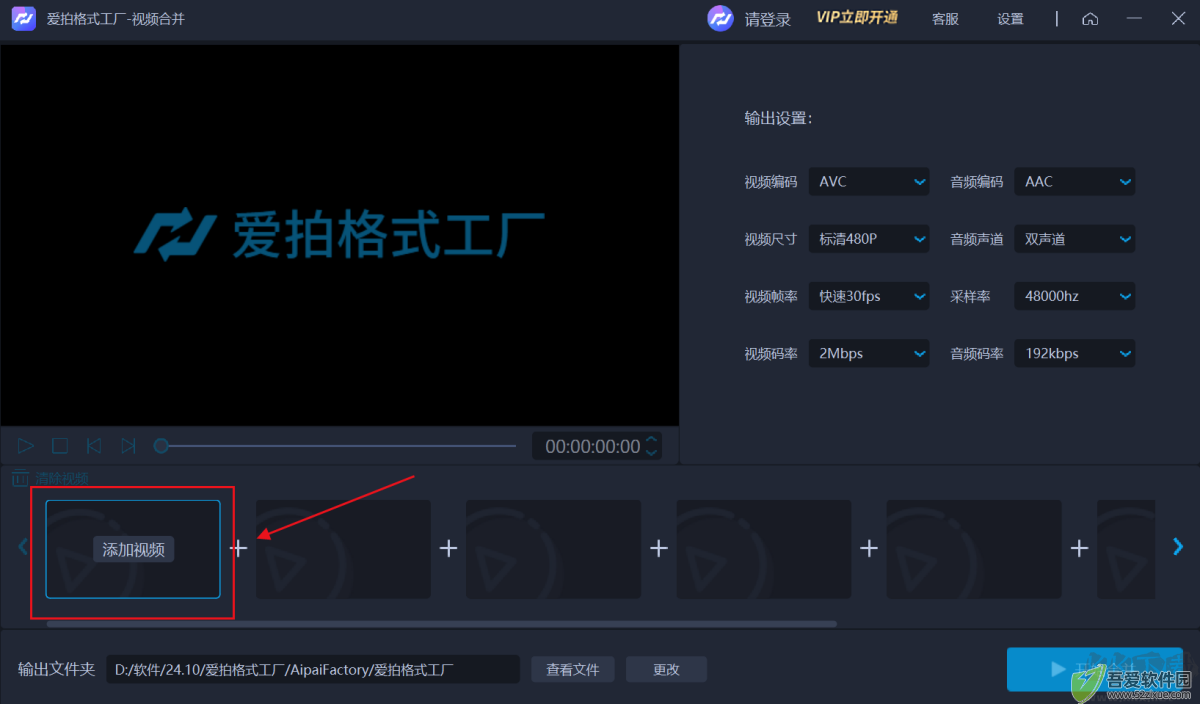Click VIP立即开通

click(857, 18)
